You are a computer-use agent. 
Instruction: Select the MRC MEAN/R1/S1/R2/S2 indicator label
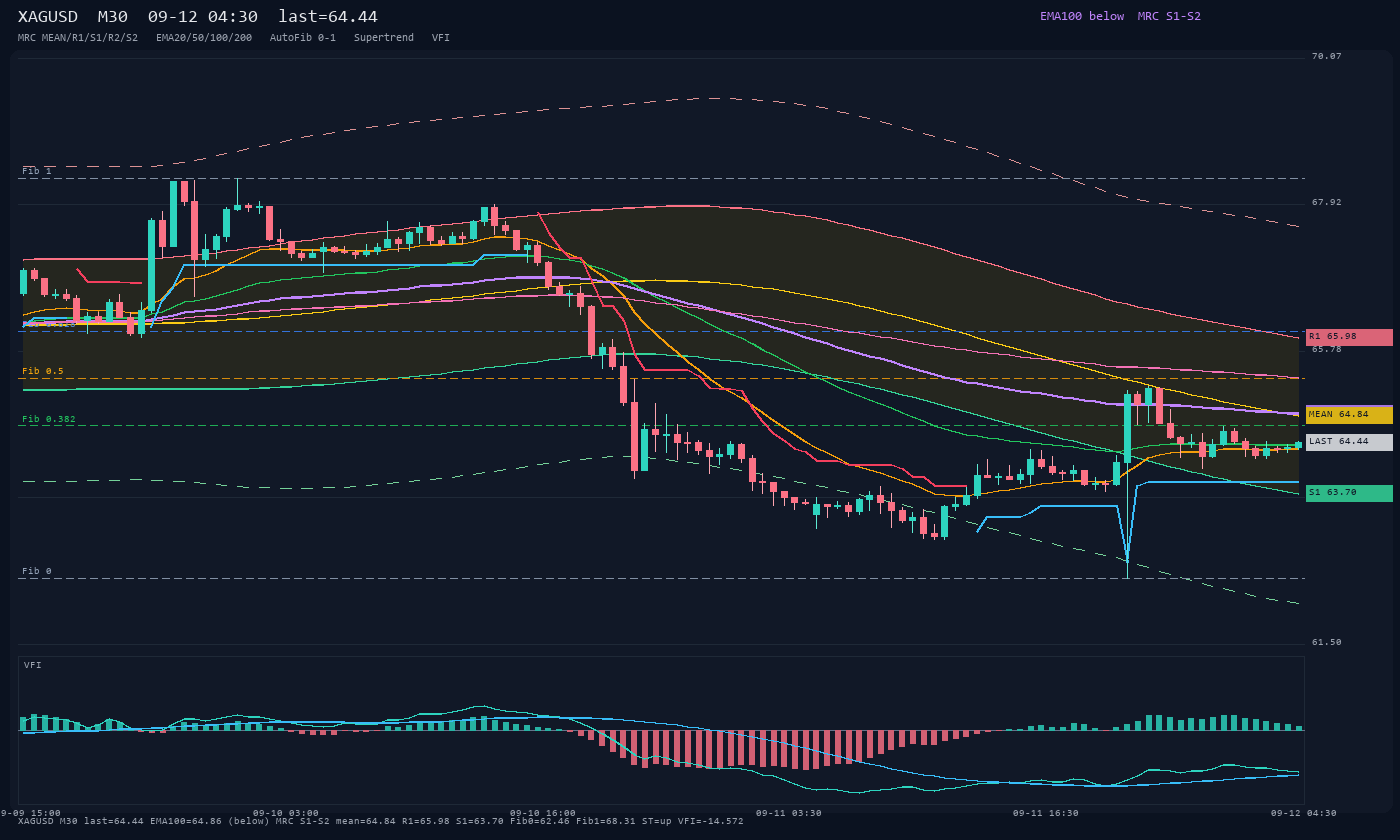(78, 38)
